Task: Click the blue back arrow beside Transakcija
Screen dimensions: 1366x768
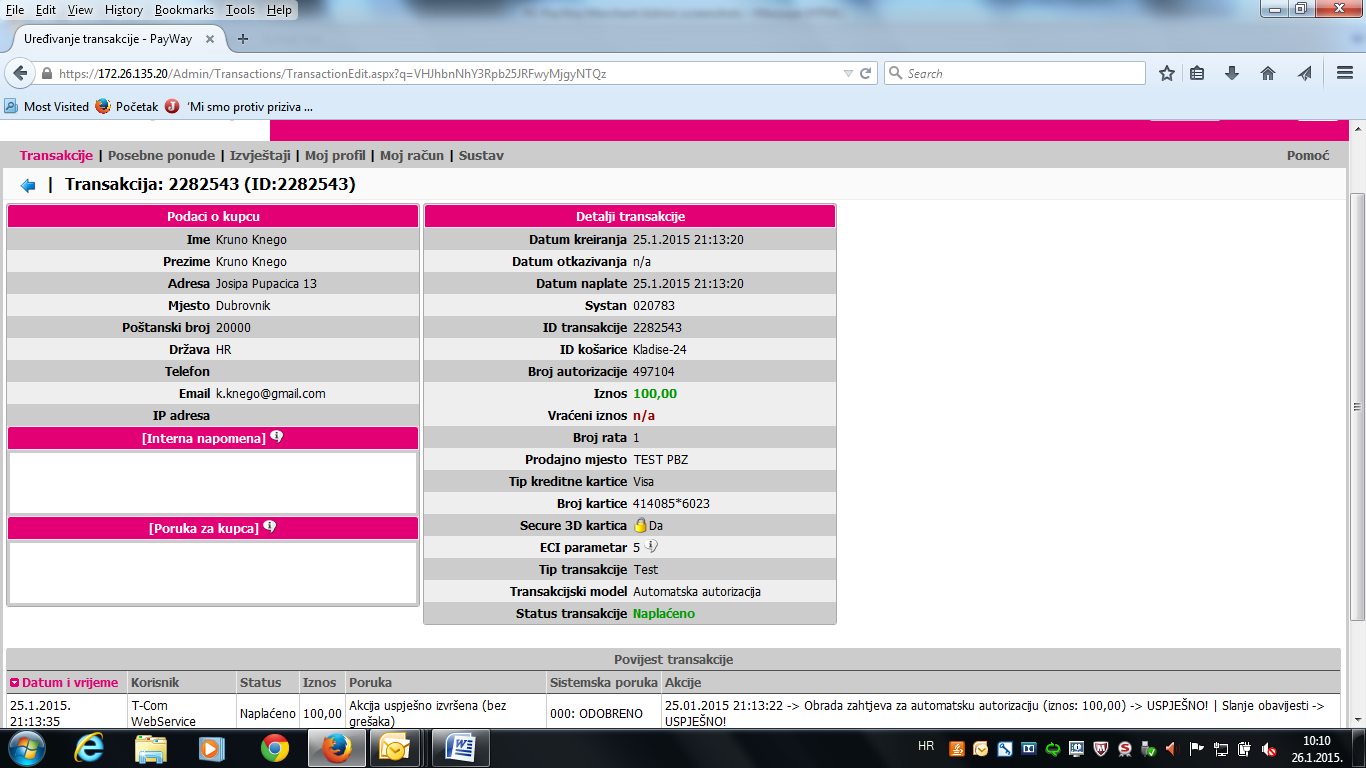Action: [x=28, y=185]
